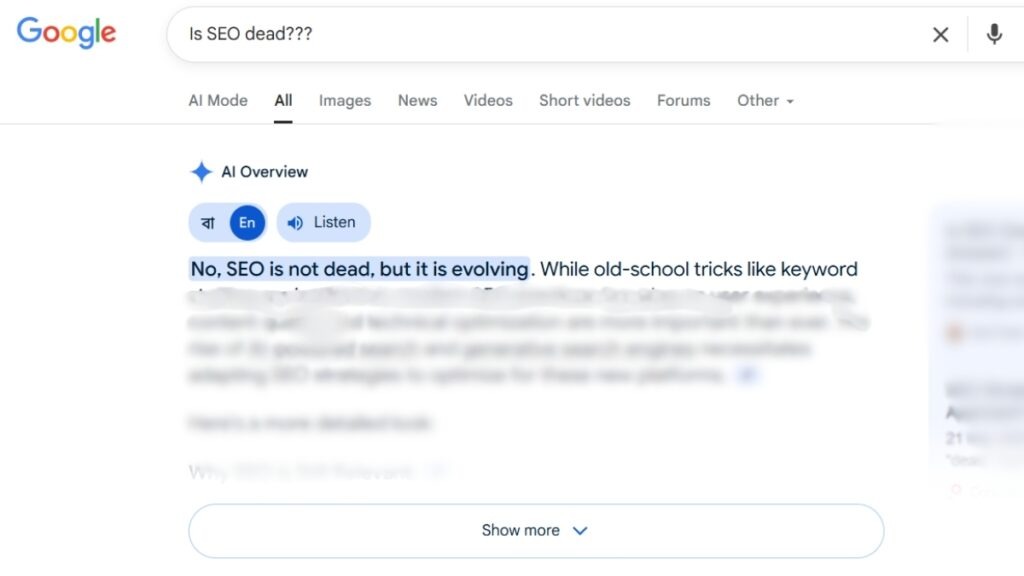This screenshot has height=576, width=1024.
Task: Click the microphone icon for voice search
Action: [994, 34]
